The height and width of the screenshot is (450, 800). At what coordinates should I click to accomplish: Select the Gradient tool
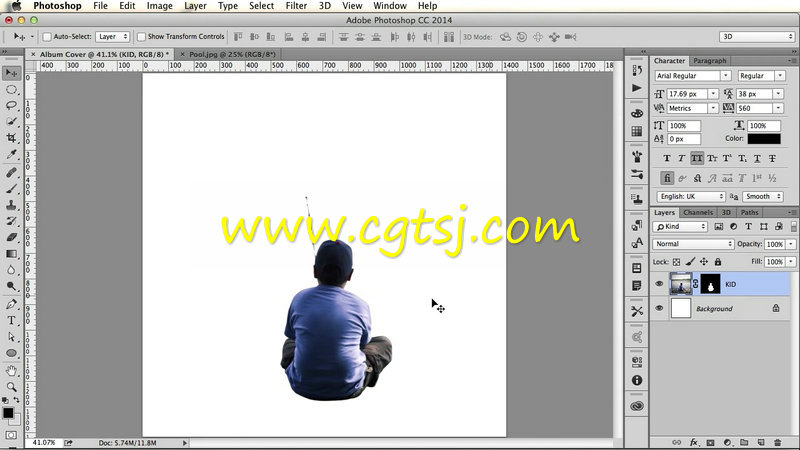click(11, 254)
